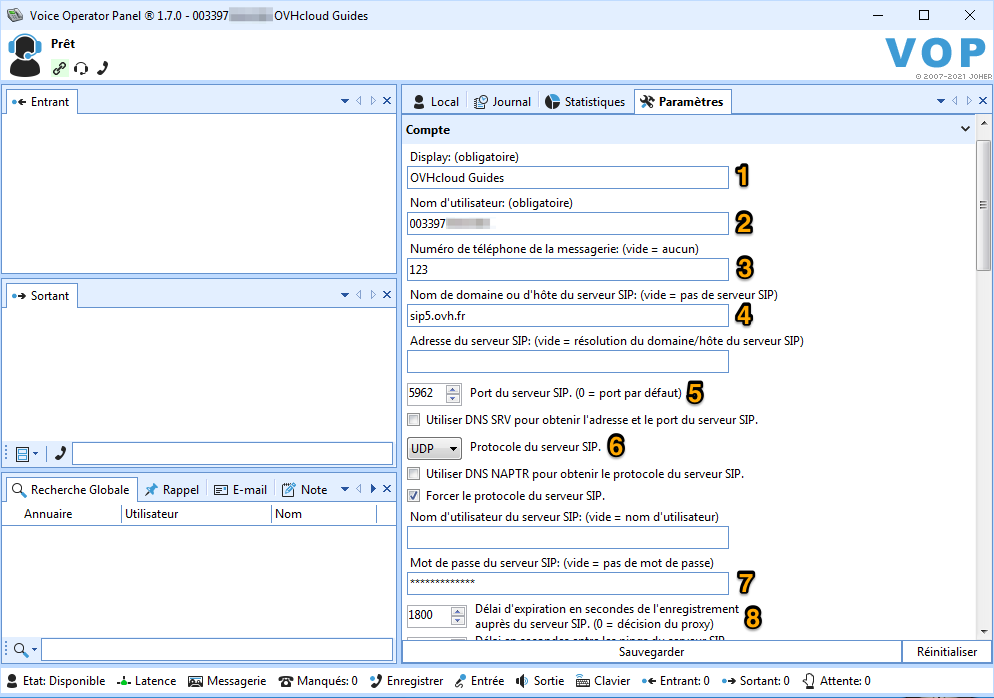Click the phone handset icon under Prêt
The height and width of the screenshot is (698, 994).
tap(101, 68)
